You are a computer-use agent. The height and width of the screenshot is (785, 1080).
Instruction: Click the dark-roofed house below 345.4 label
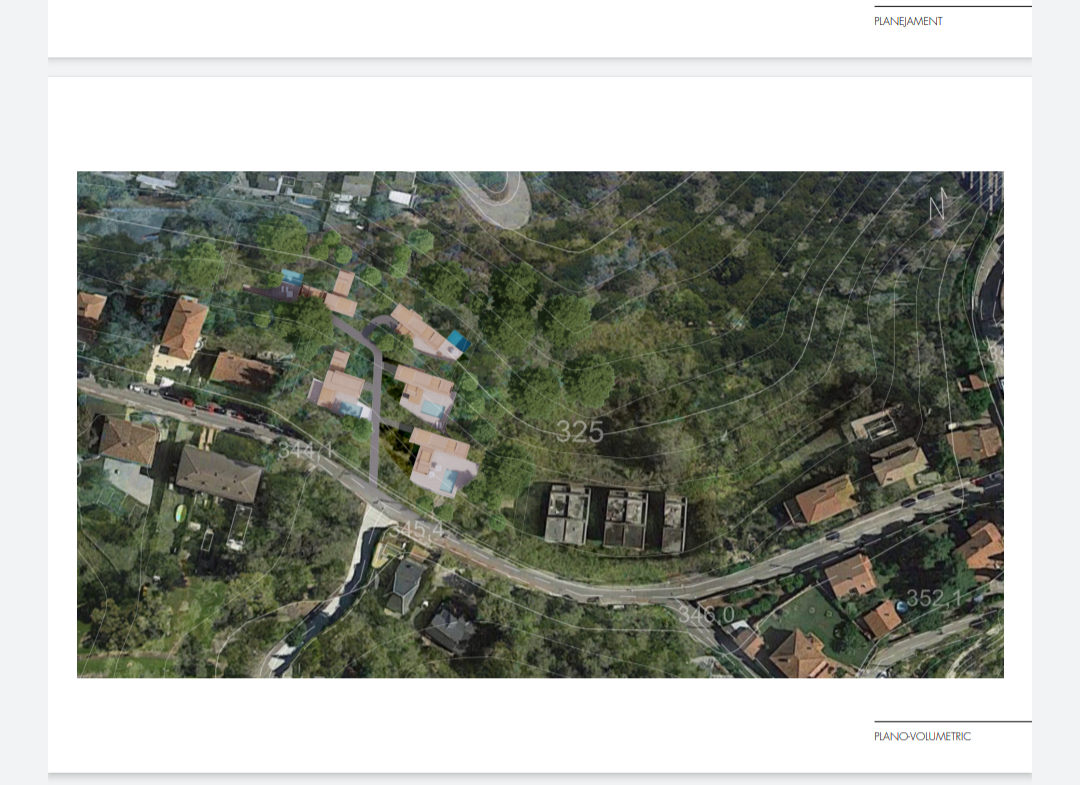click(x=405, y=585)
